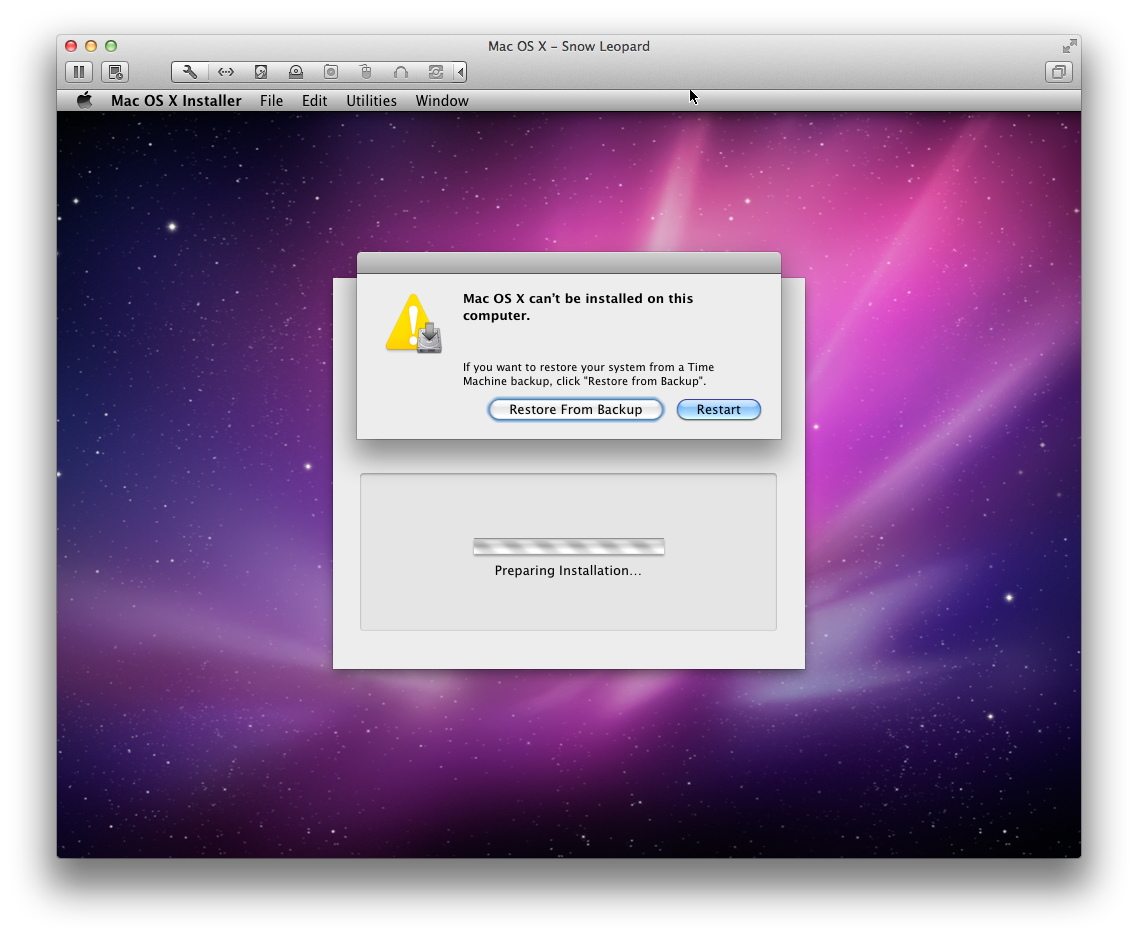Viewport: 1138px width, 937px height.
Task: Open the Edit menu
Action: pyautogui.click(x=314, y=101)
